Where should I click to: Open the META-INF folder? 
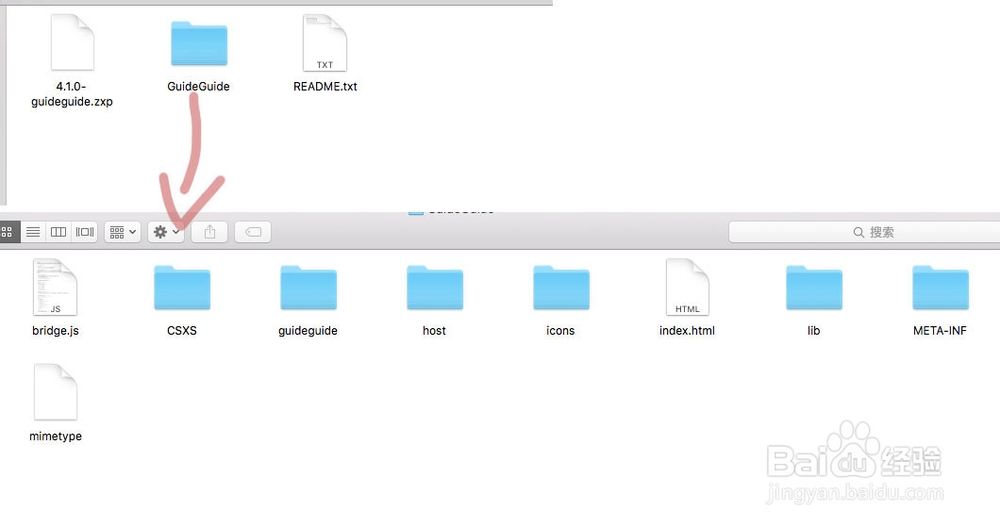940,288
